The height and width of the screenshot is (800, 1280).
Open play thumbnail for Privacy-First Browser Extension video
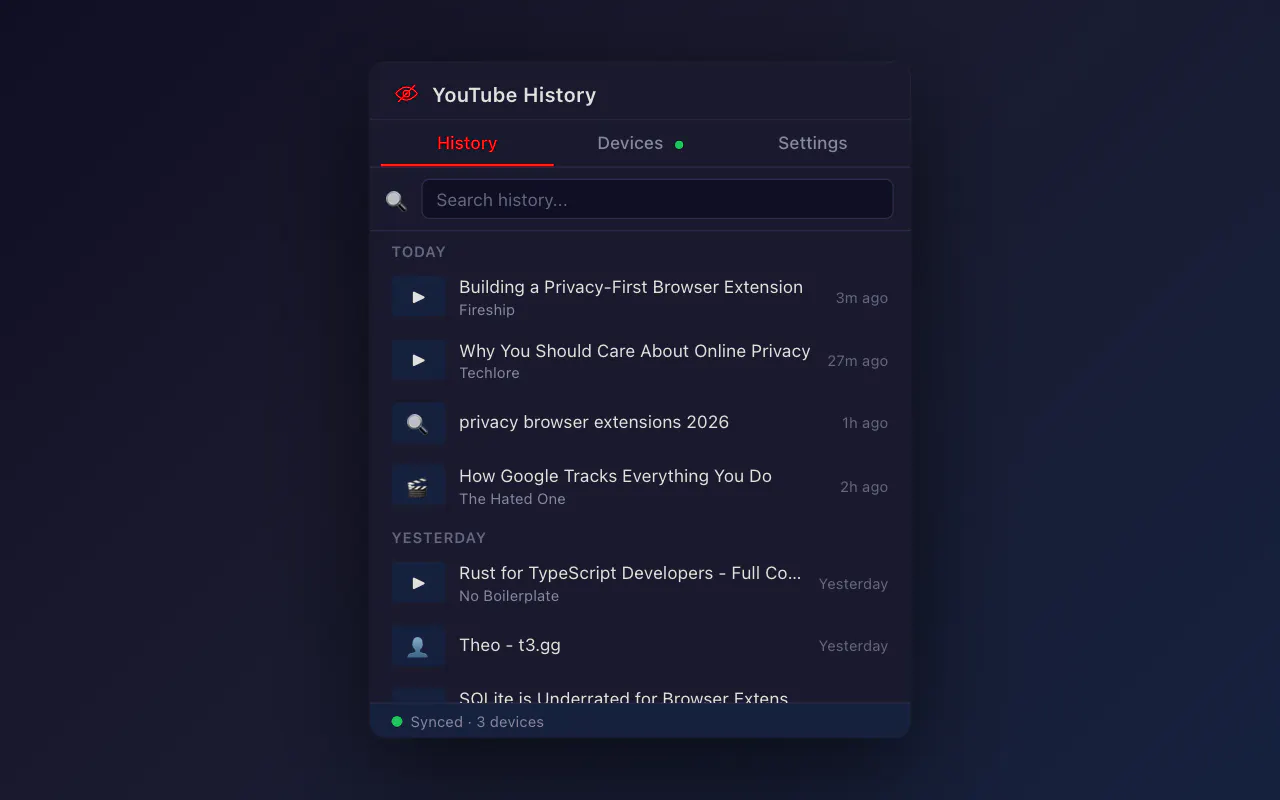418,297
